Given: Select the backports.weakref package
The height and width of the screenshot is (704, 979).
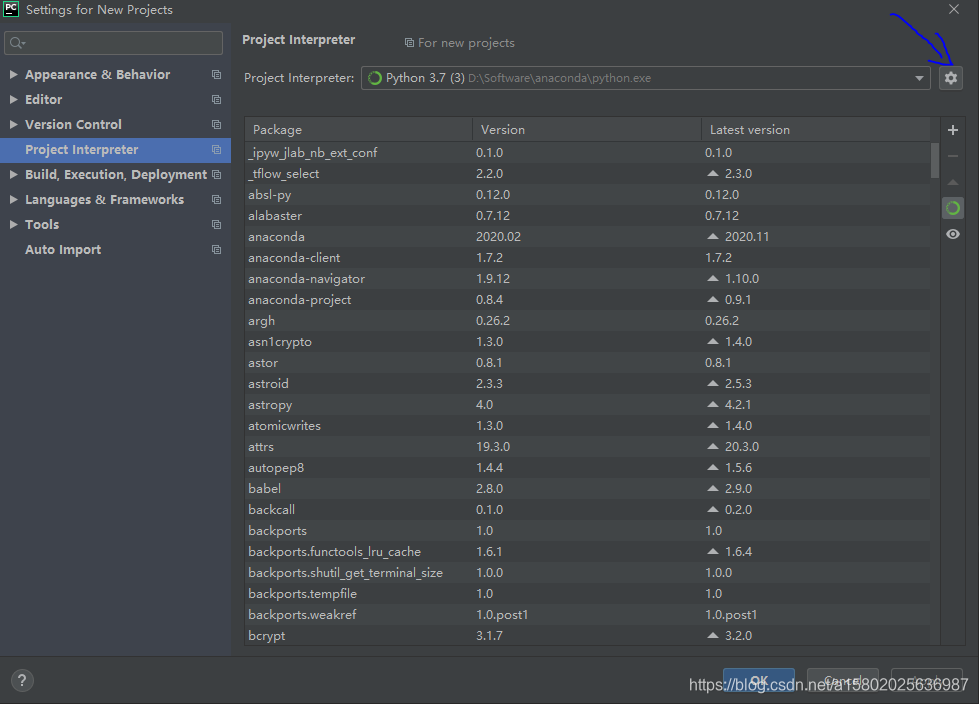Looking at the screenshot, I should 588,614.
